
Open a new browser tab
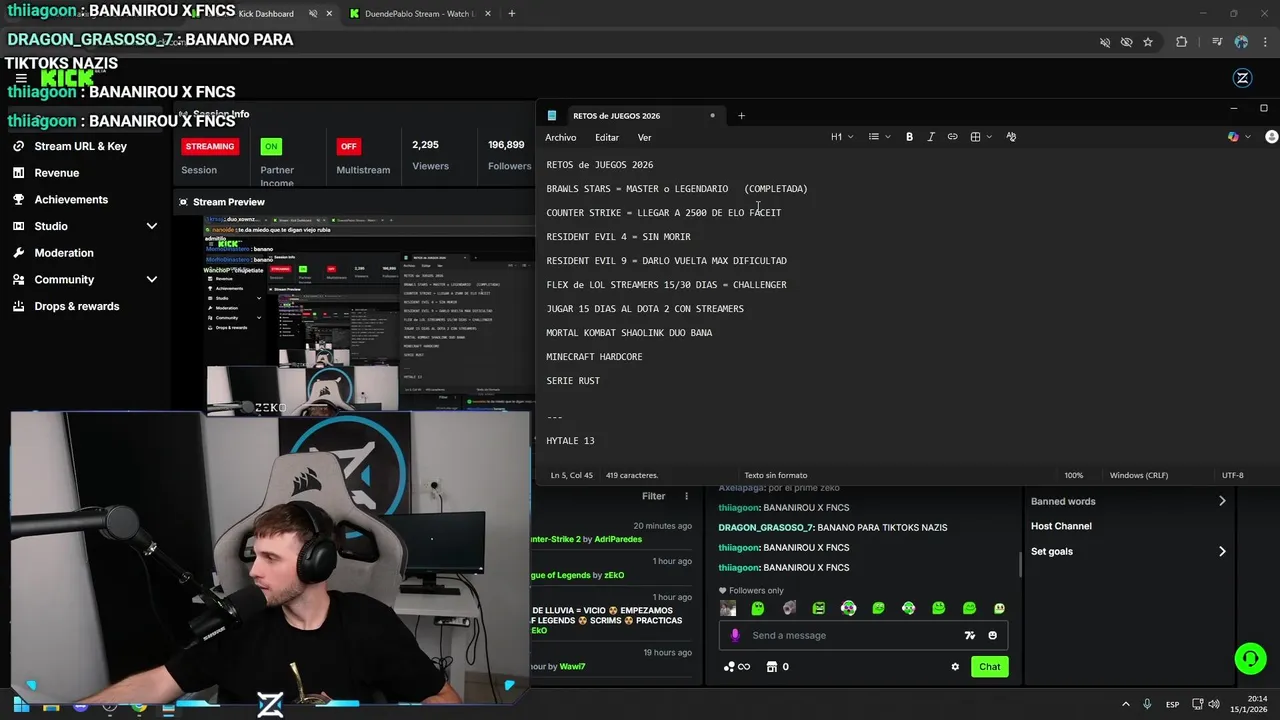coord(511,14)
